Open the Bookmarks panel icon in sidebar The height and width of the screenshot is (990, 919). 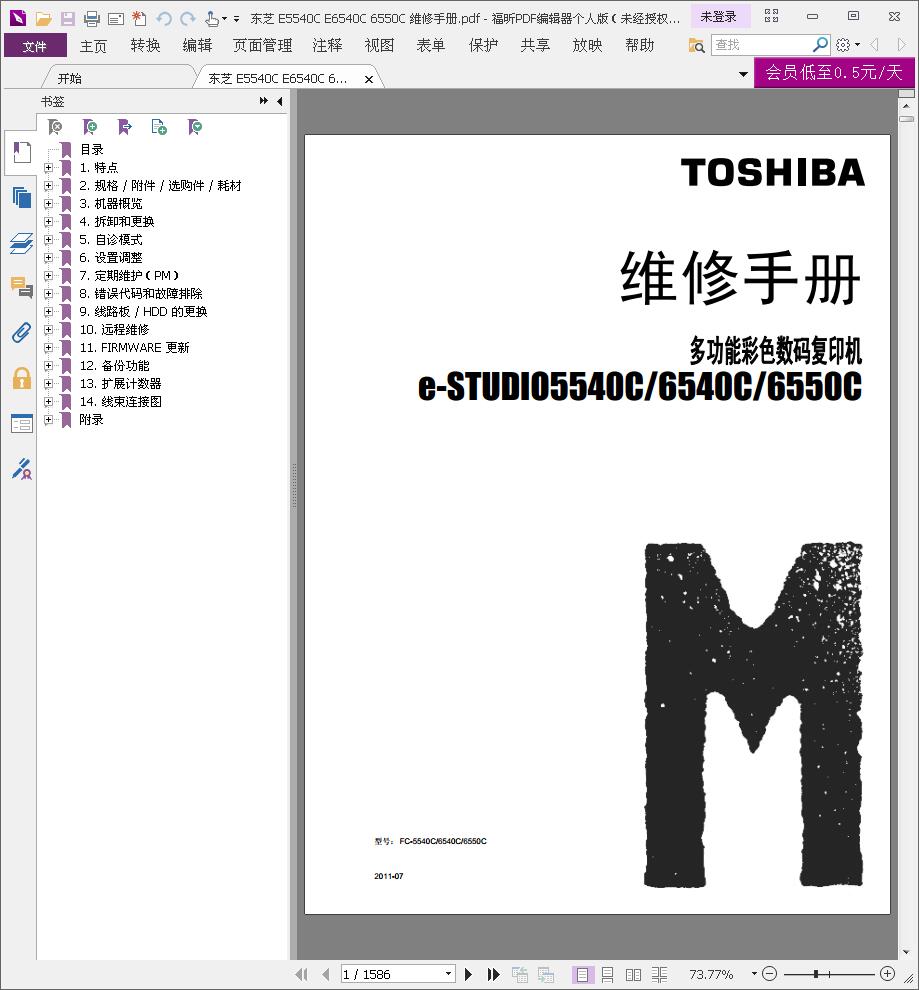[x=21, y=153]
